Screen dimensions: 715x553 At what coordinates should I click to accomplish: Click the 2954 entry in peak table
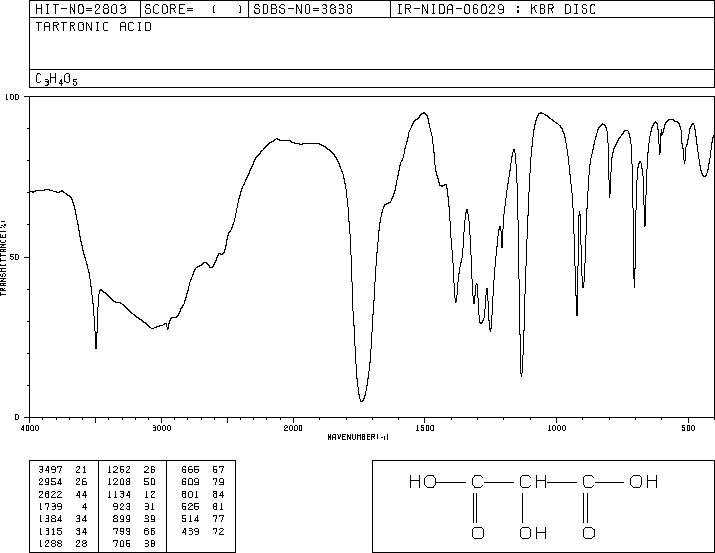(x=50, y=482)
